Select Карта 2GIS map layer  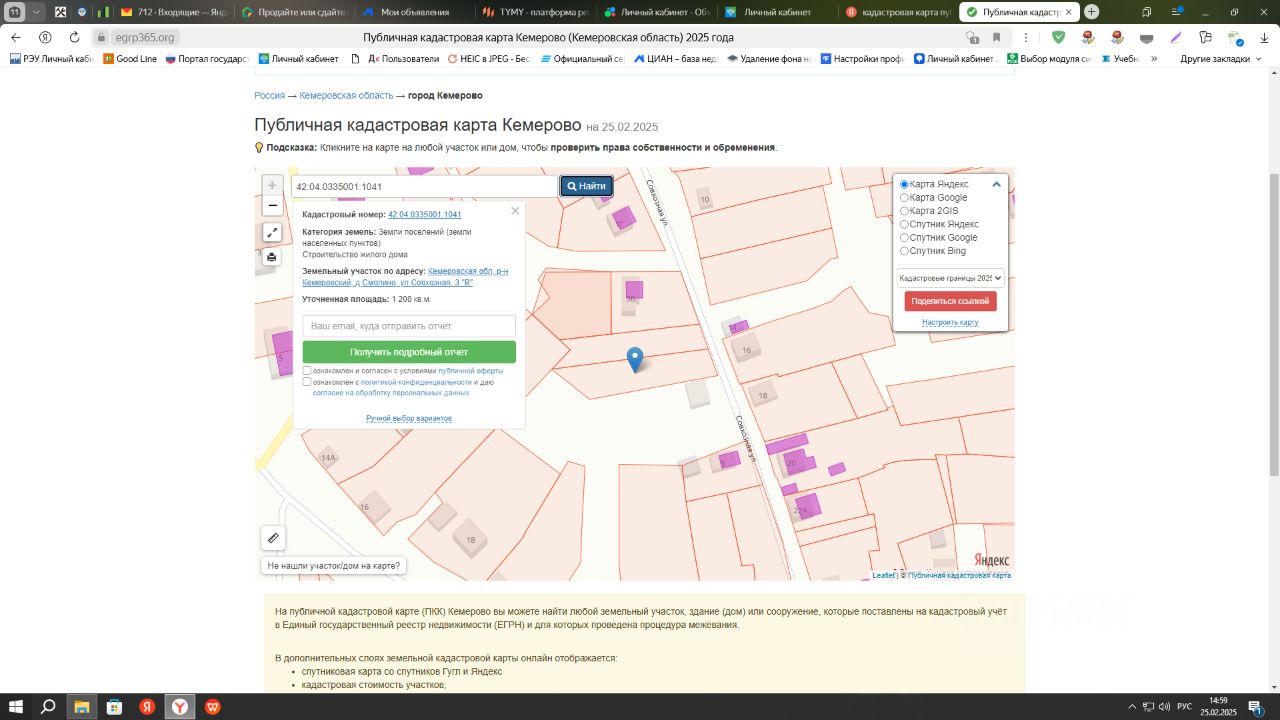[904, 211]
